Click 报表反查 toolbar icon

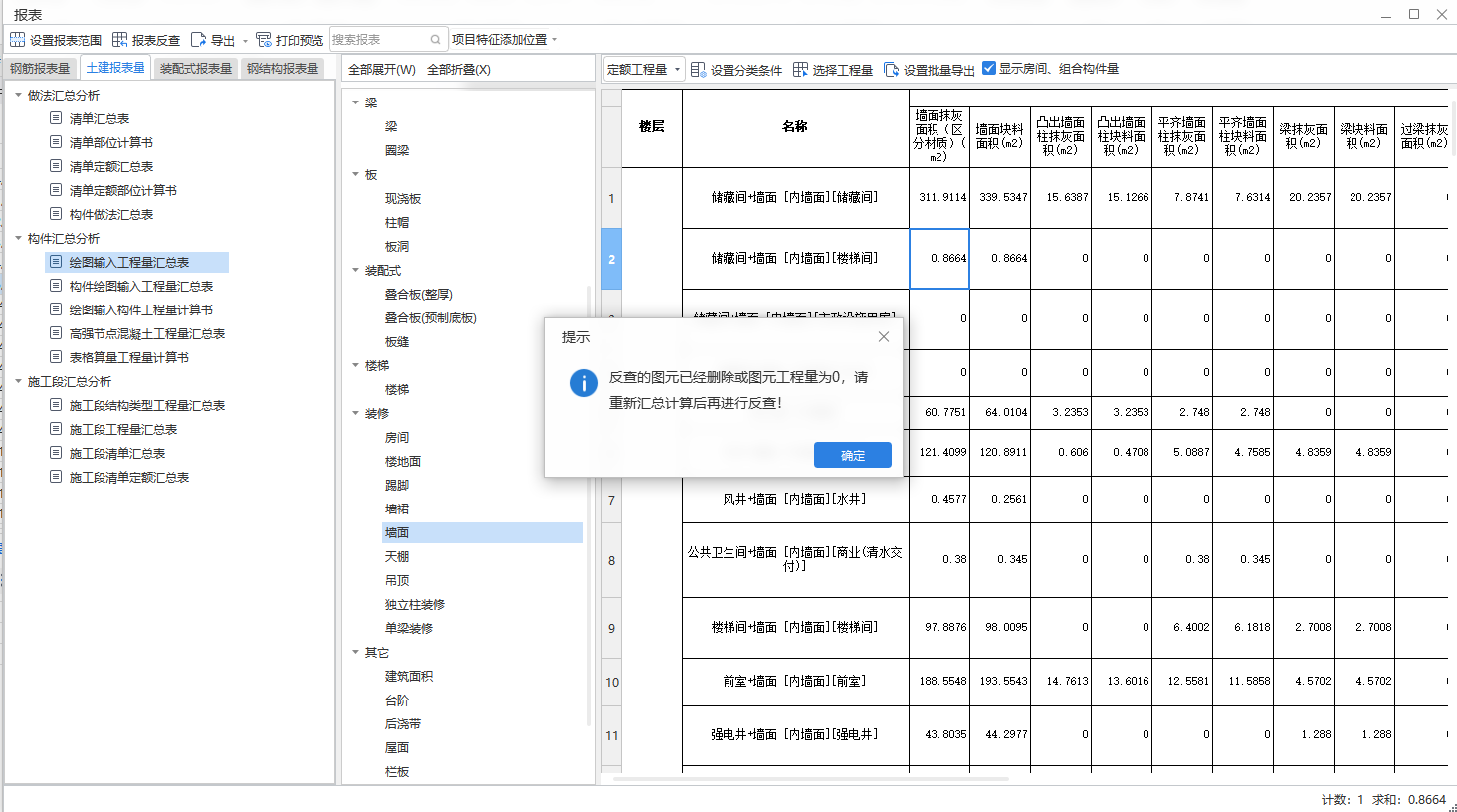(119, 40)
